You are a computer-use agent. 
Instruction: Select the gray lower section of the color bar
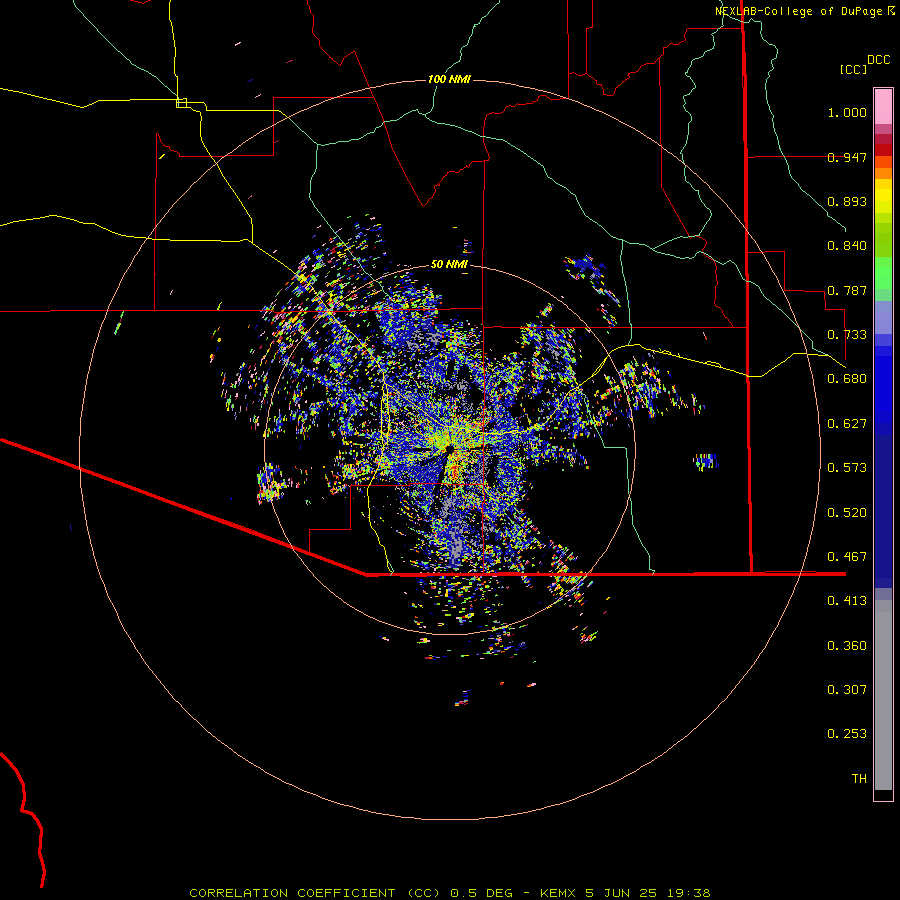coord(883,695)
